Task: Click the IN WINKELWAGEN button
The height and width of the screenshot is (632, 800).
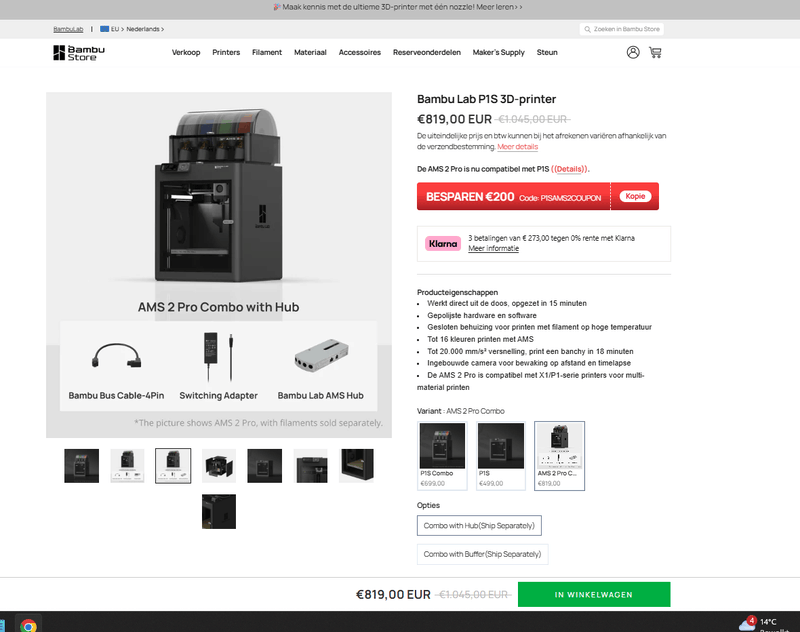Action: pos(594,594)
